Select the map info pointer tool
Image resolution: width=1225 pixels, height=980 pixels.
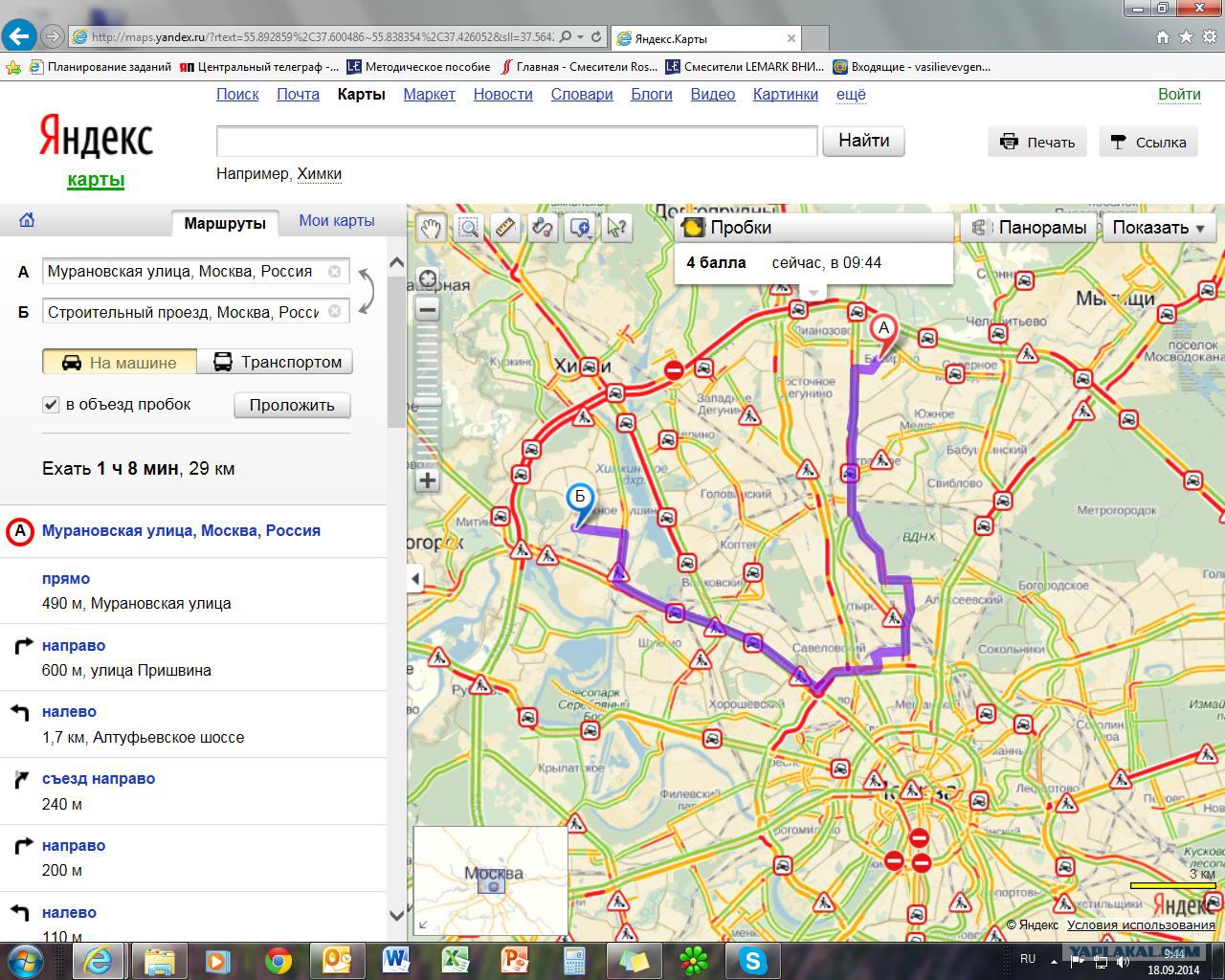617,228
